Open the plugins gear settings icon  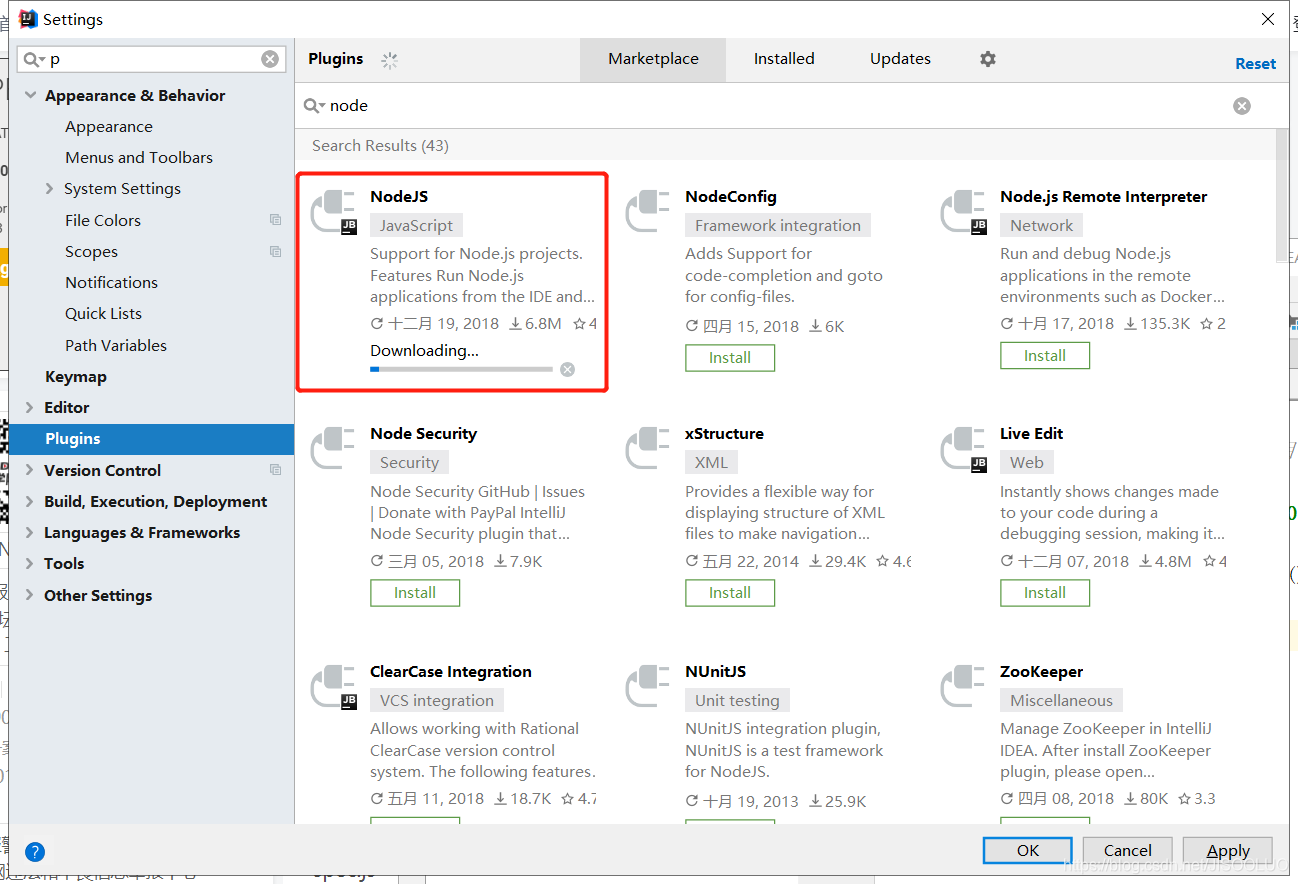pyautogui.click(x=988, y=59)
